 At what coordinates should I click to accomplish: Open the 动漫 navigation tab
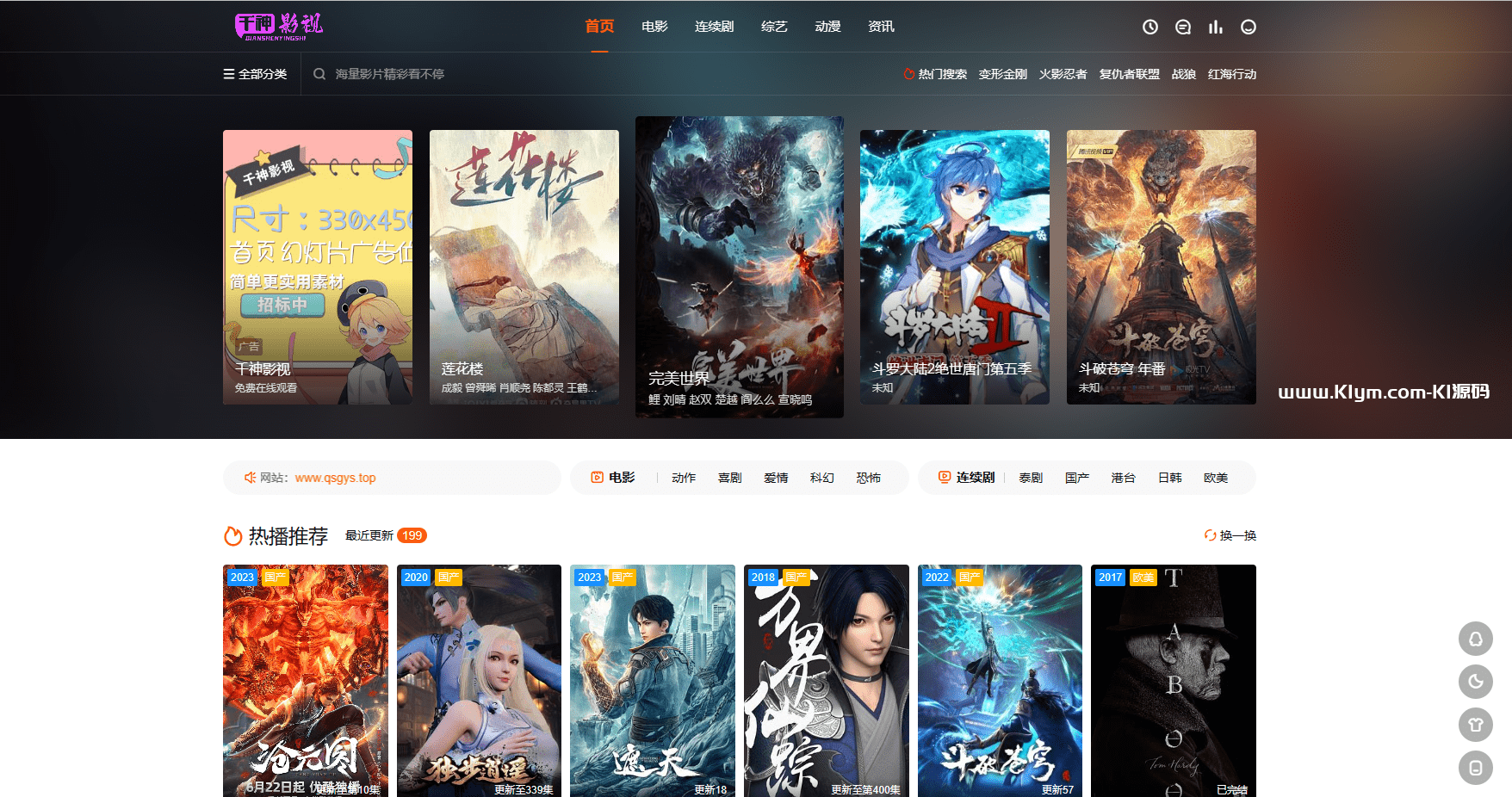pyautogui.click(x=827, y=27)
